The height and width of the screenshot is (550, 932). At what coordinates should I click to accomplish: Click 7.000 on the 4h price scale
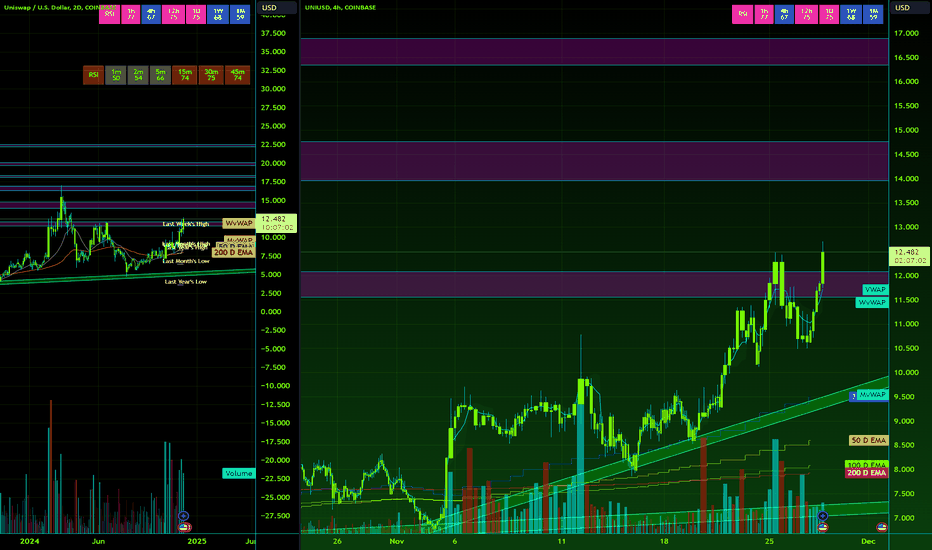[x=906, y=518]
